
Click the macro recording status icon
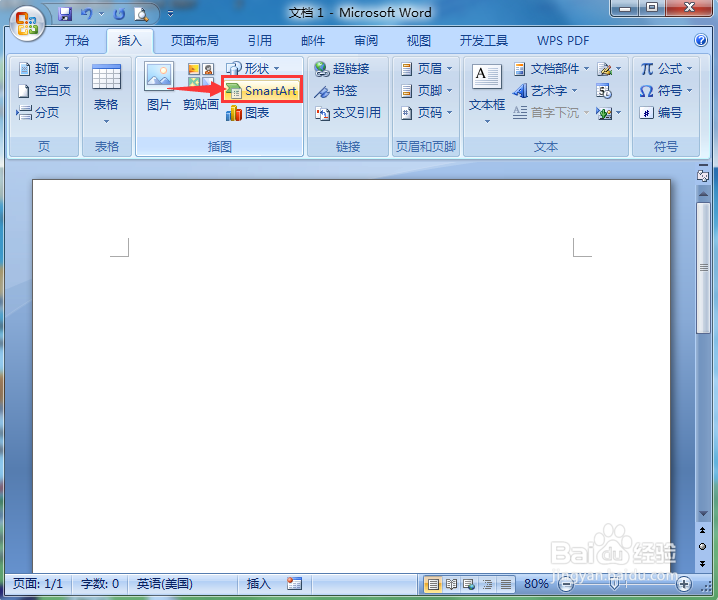(x=294, y=584)
